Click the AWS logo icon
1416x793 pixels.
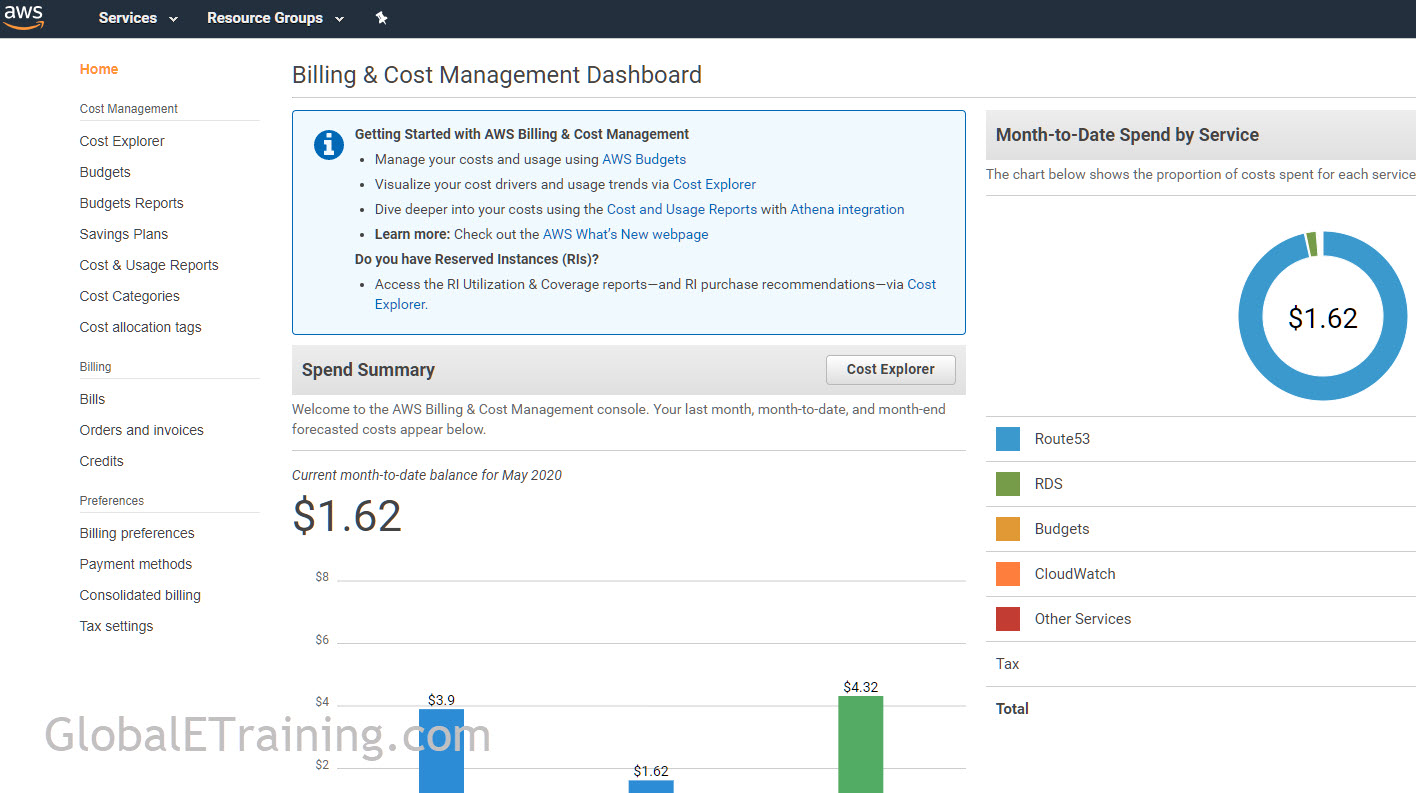click(24, 17)
